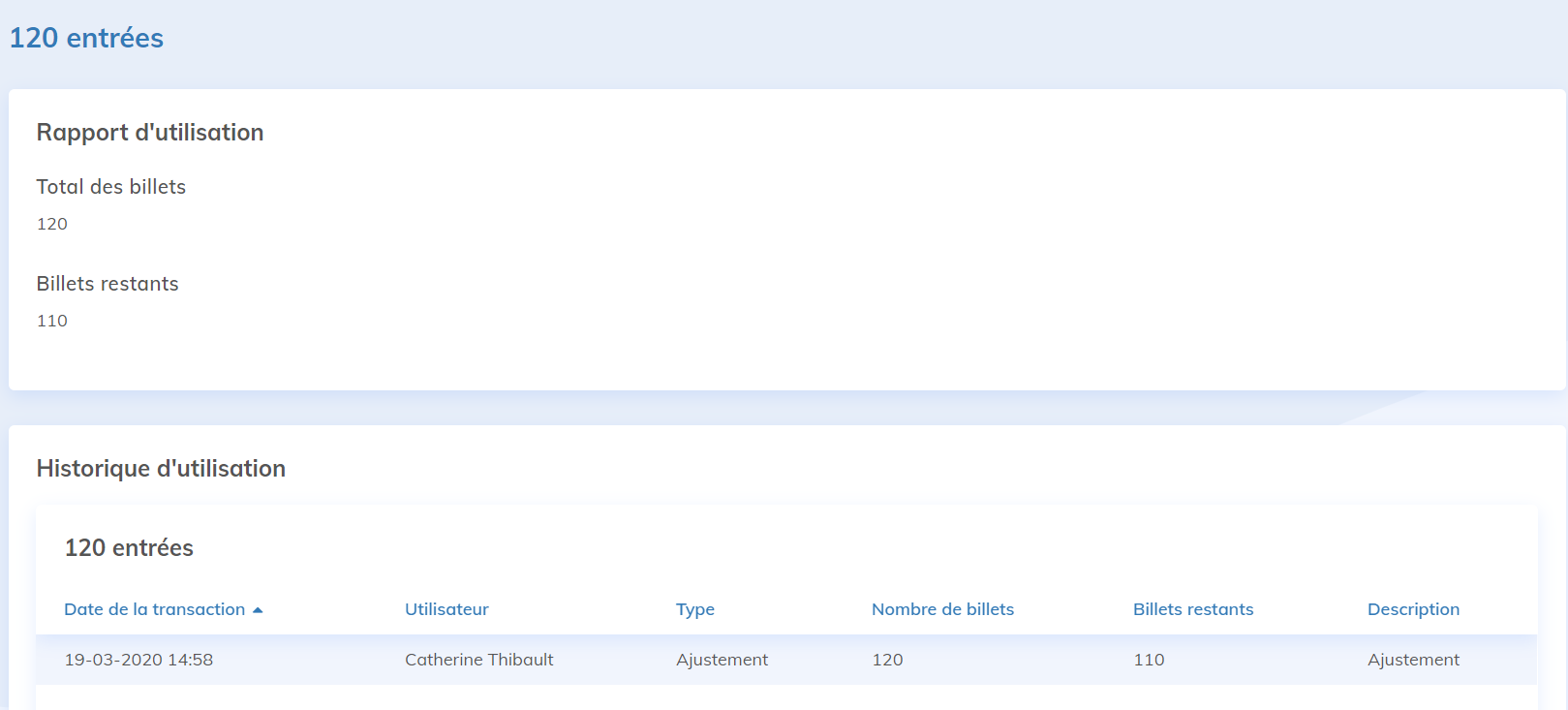This screenshot has width=1568, height=710.
Task: Click the Billets restants label in the report
Action: 108,284
